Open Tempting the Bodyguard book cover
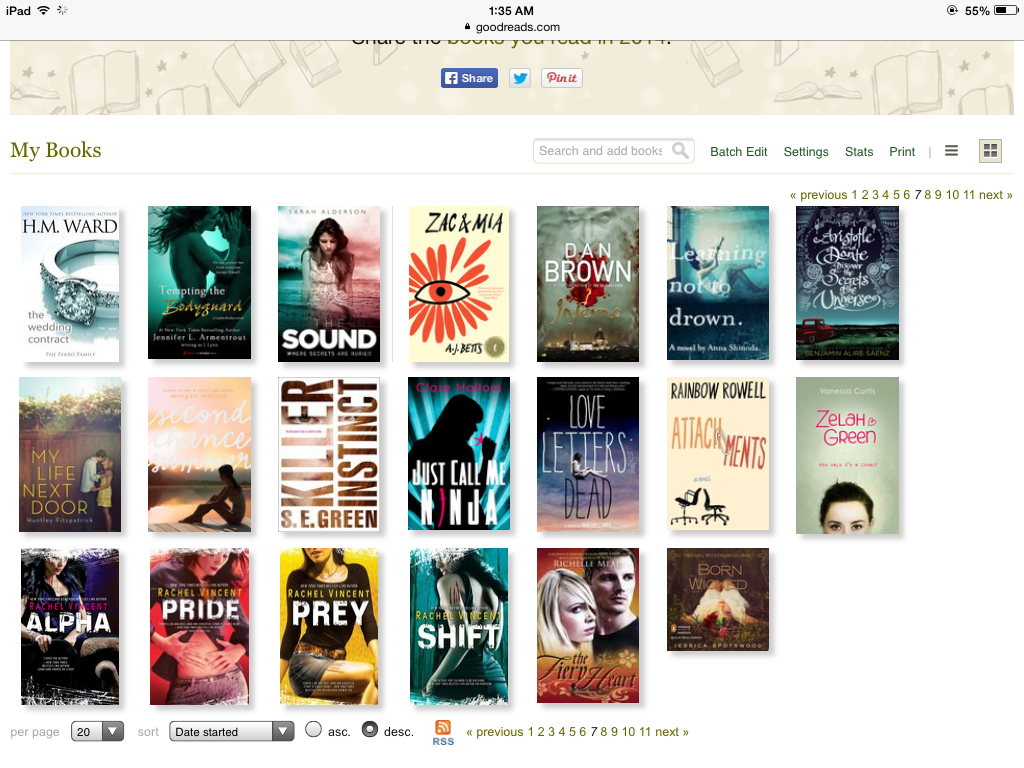Image resolution: width=1024 pixels, height=768 pixels. click(x=199, y=283)
